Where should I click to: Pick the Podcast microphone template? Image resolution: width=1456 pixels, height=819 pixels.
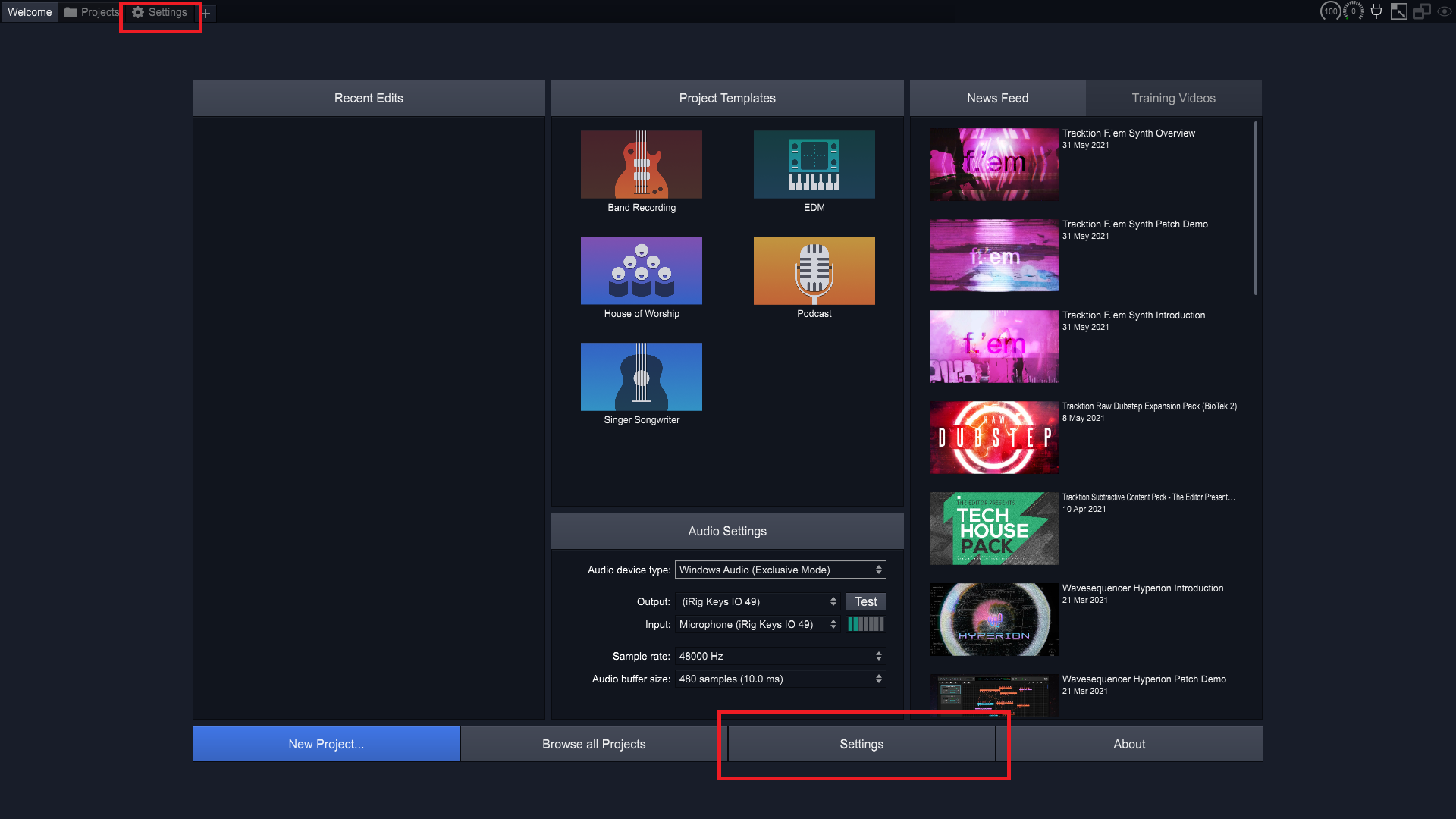click(814, 271)
